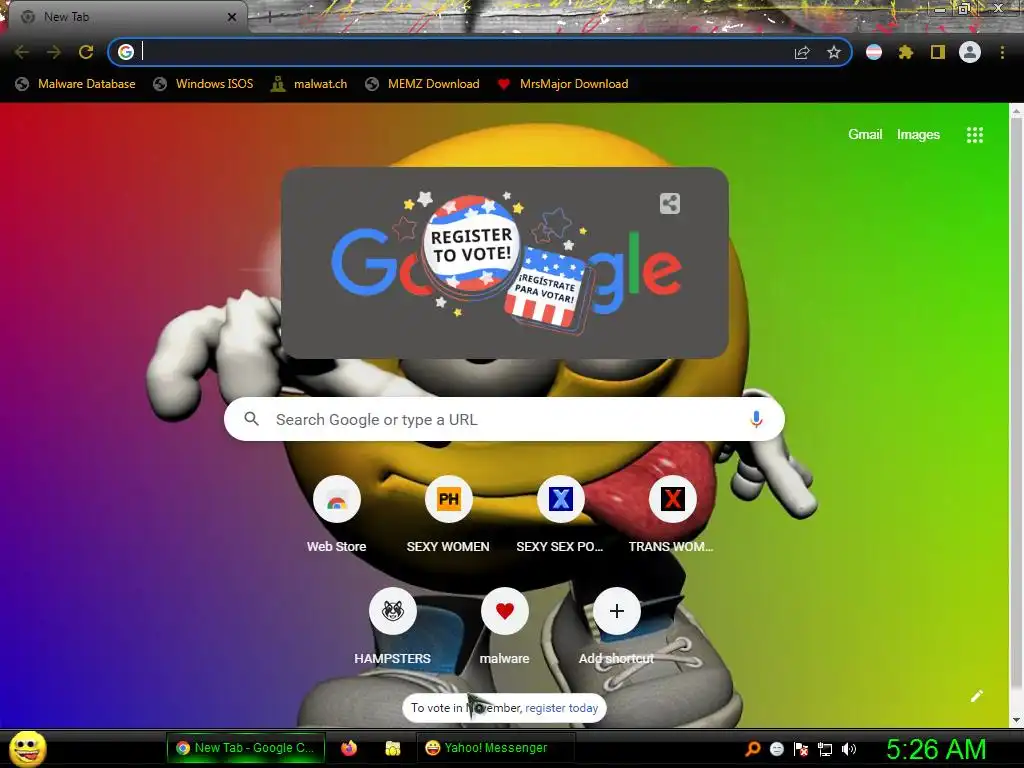Switch to Yahoo! Messenger taskbar item
Screen dimensions: 1024x768
tap(495, 748)
